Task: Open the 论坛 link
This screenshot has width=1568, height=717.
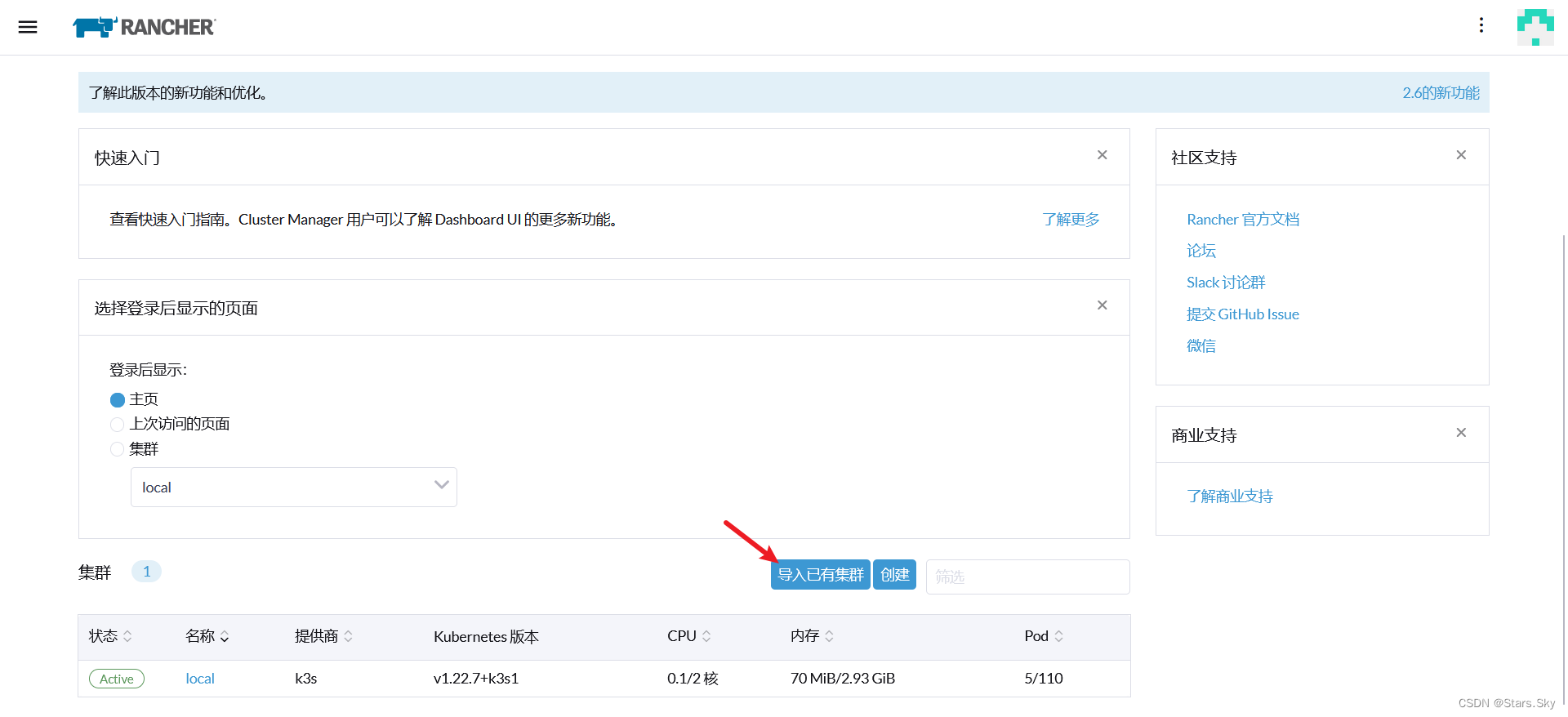Action: (x=1201, y=251)
